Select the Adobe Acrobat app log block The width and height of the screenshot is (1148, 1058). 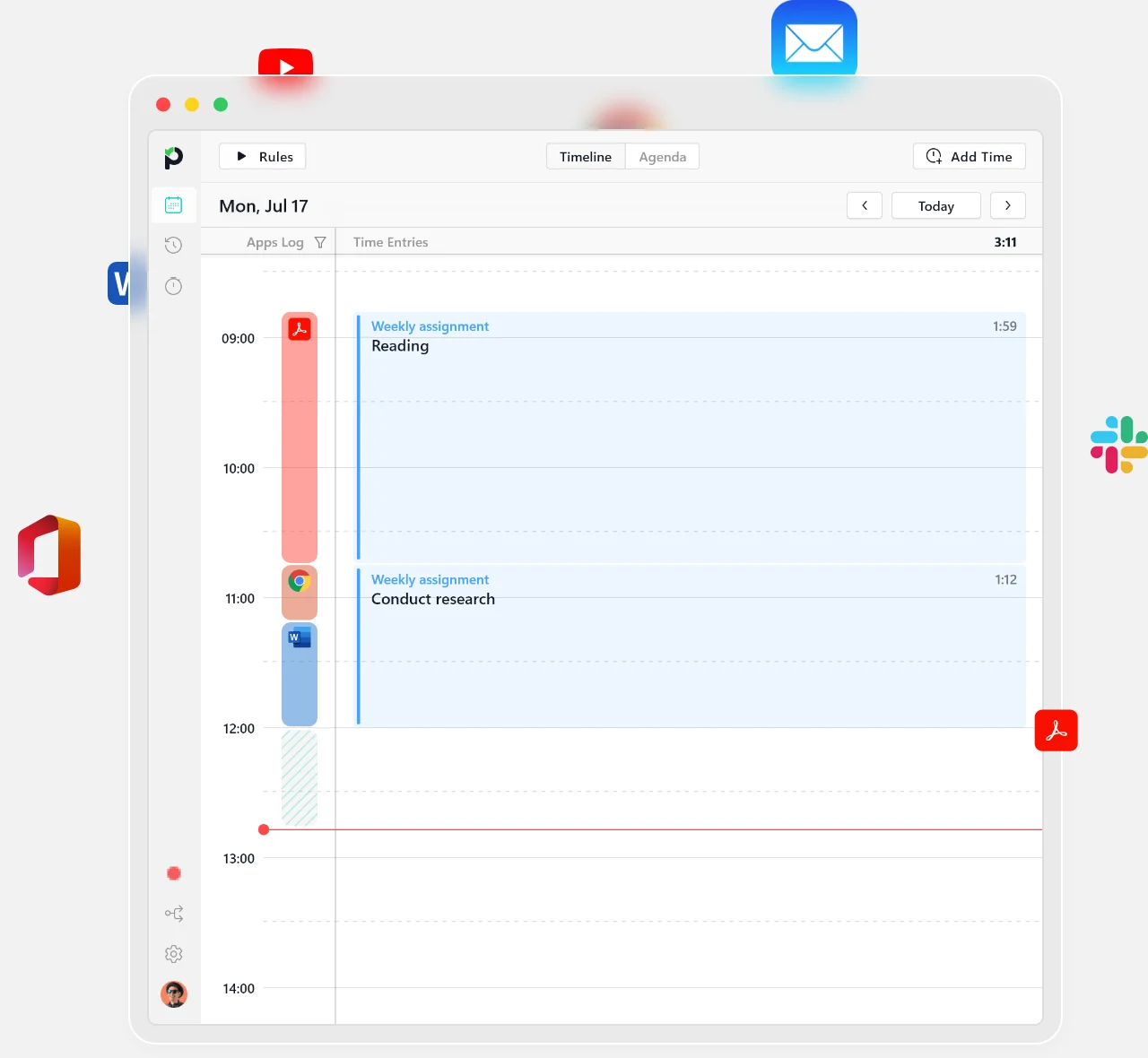tap(300, 438)
